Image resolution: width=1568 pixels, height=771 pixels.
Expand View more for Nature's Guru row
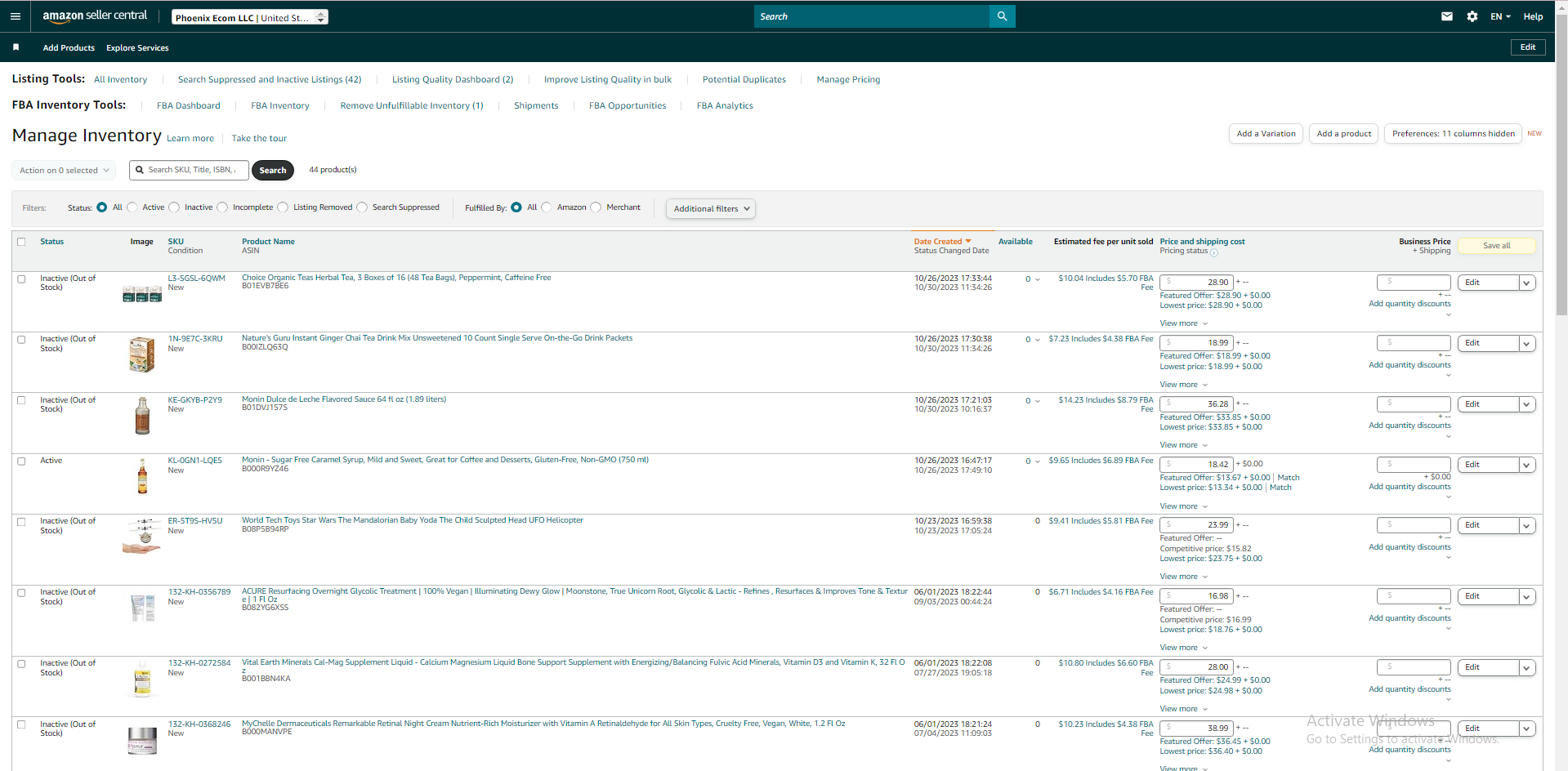pos(1183,385)
